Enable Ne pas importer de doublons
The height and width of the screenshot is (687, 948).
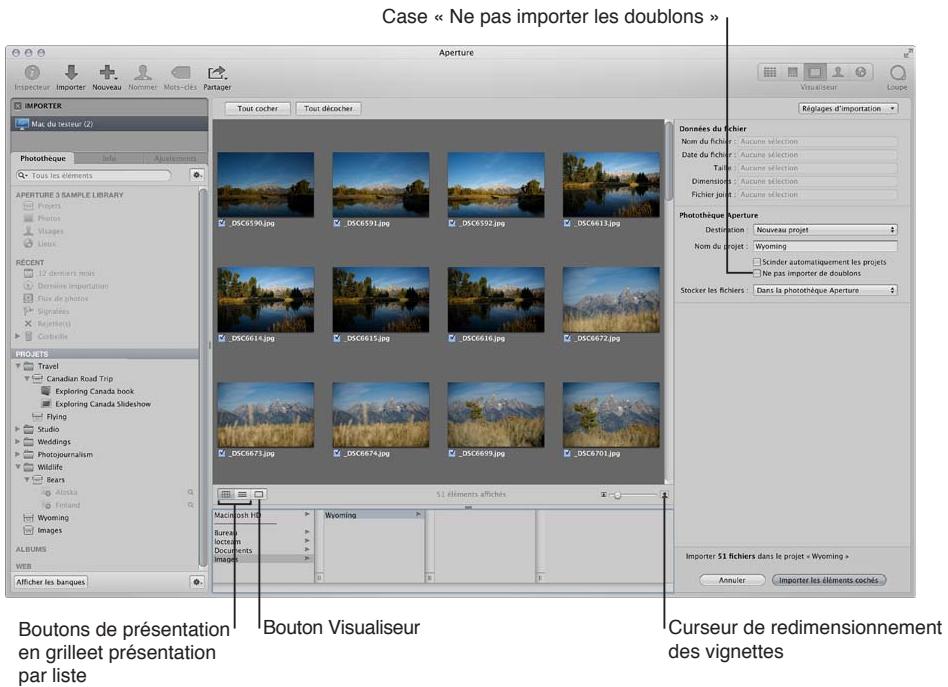(757, 273)
